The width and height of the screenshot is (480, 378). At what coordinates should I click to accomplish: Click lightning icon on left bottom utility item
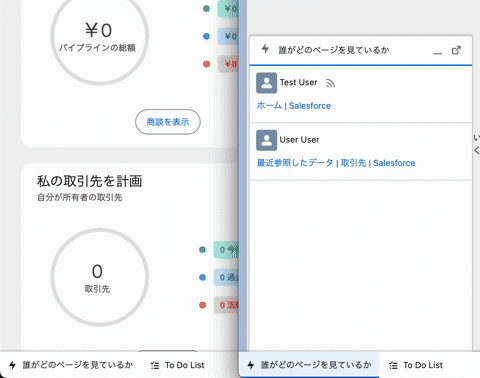click(x=12, y=365)
